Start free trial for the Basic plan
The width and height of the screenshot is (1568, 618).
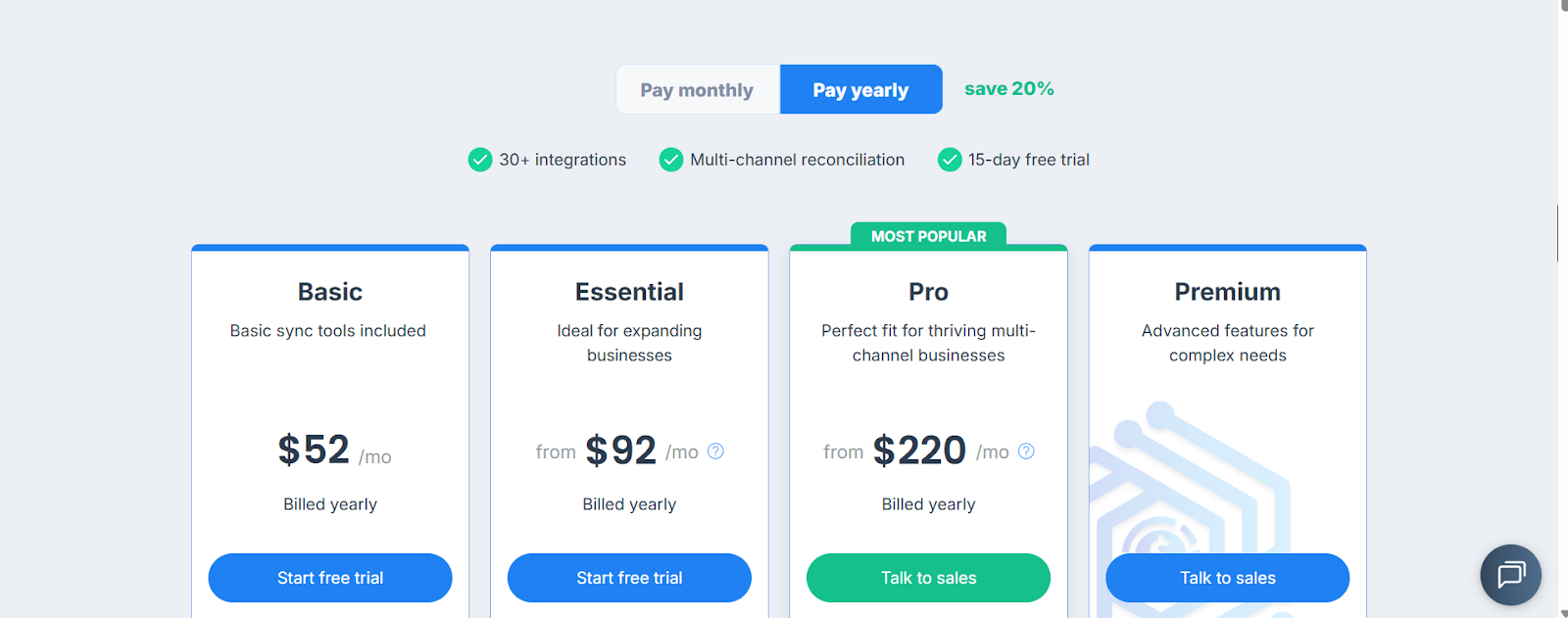point(330,578)
